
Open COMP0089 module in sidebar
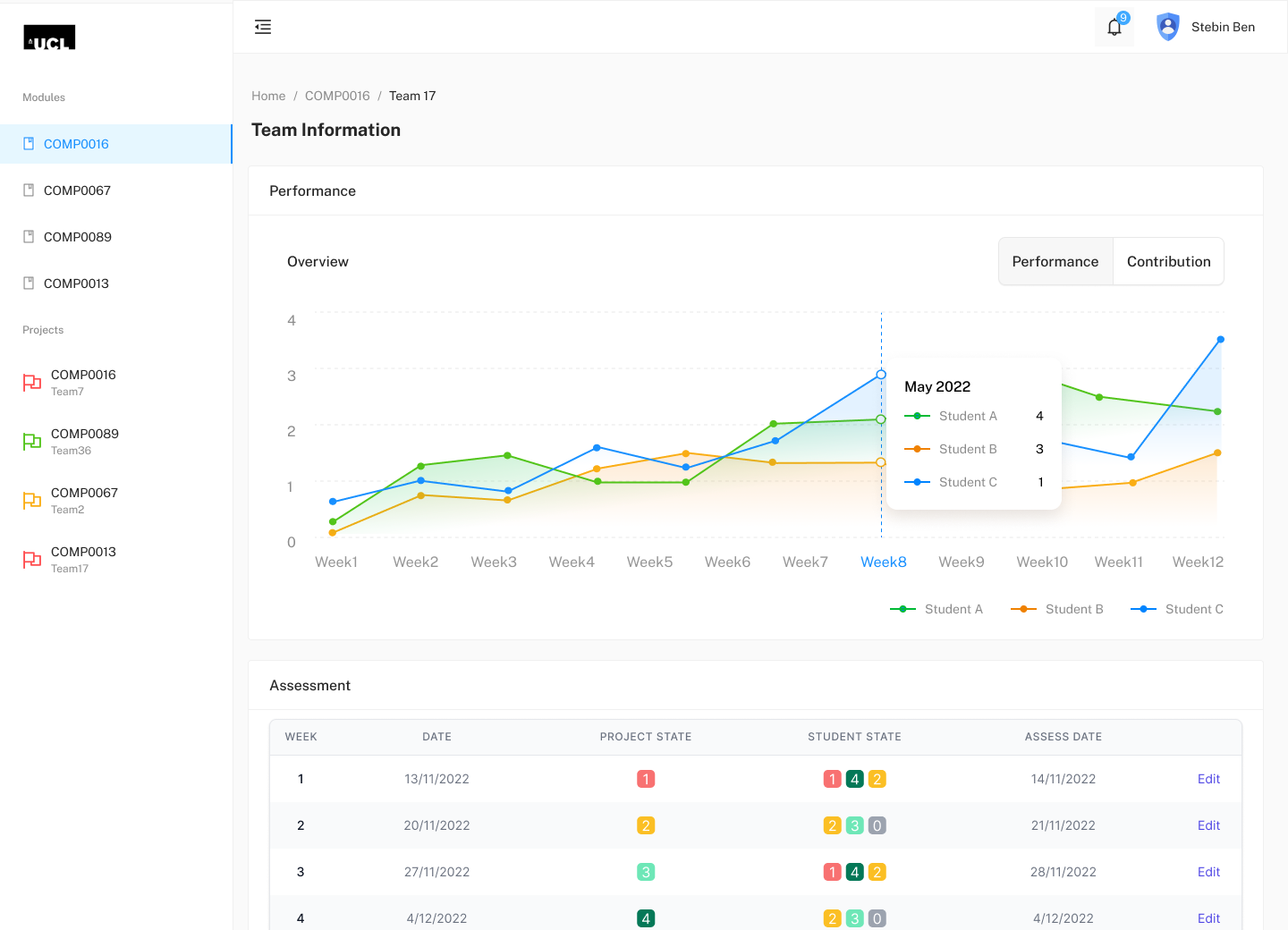(116, 237)
